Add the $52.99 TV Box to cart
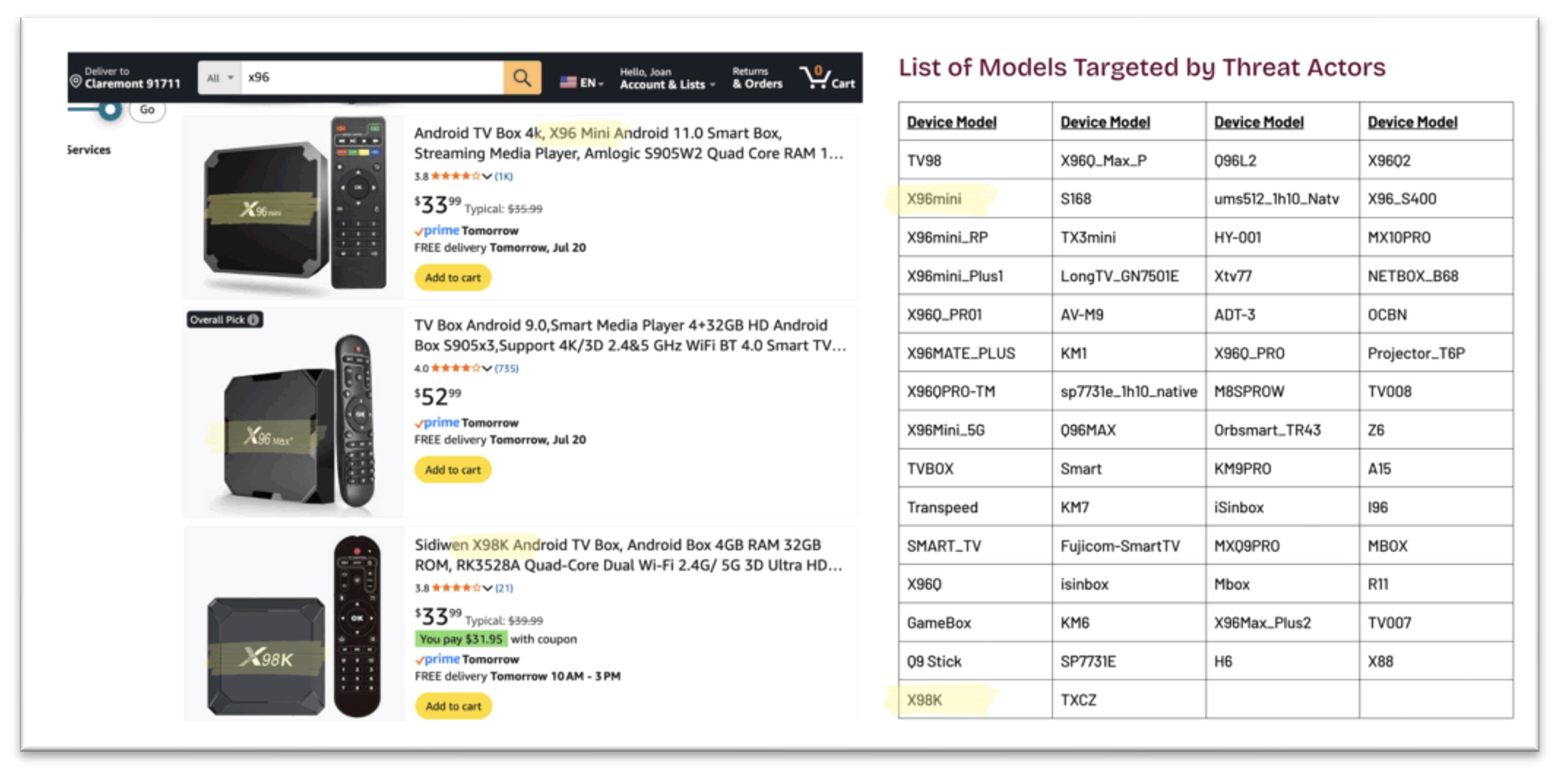1568x777 pixels. click(x=453, y=470)
